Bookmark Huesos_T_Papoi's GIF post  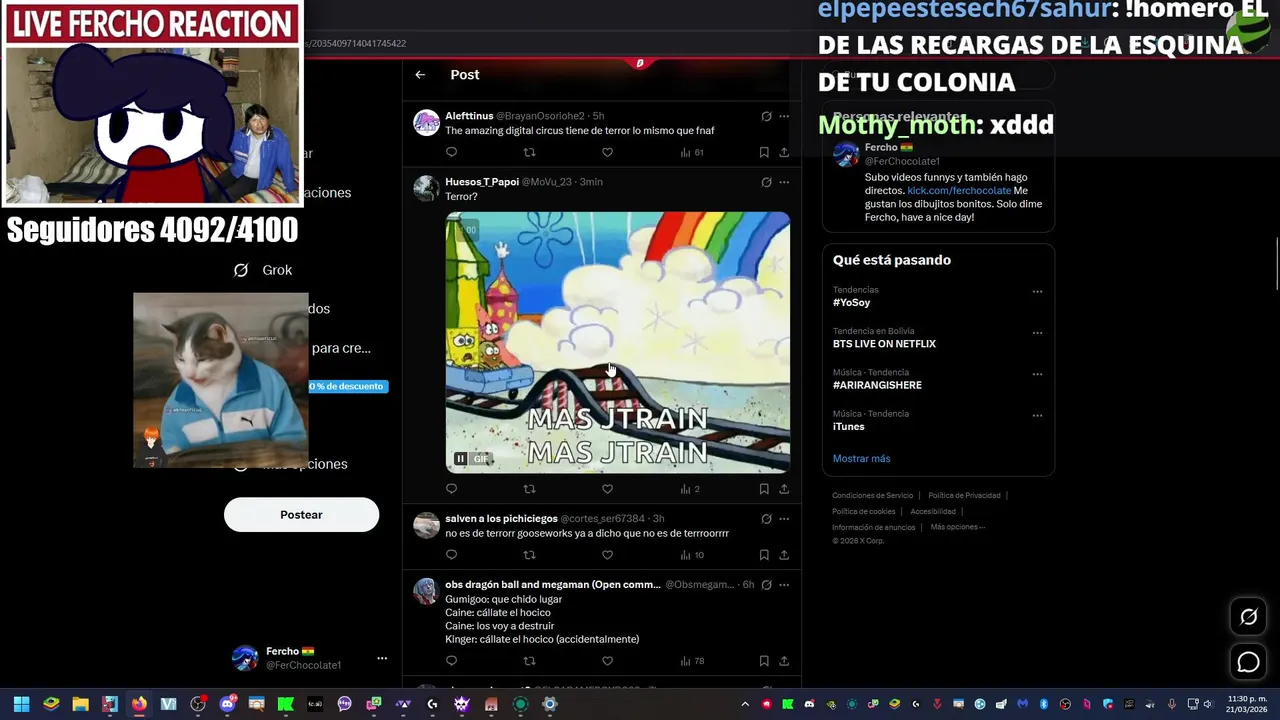(764, 489)
